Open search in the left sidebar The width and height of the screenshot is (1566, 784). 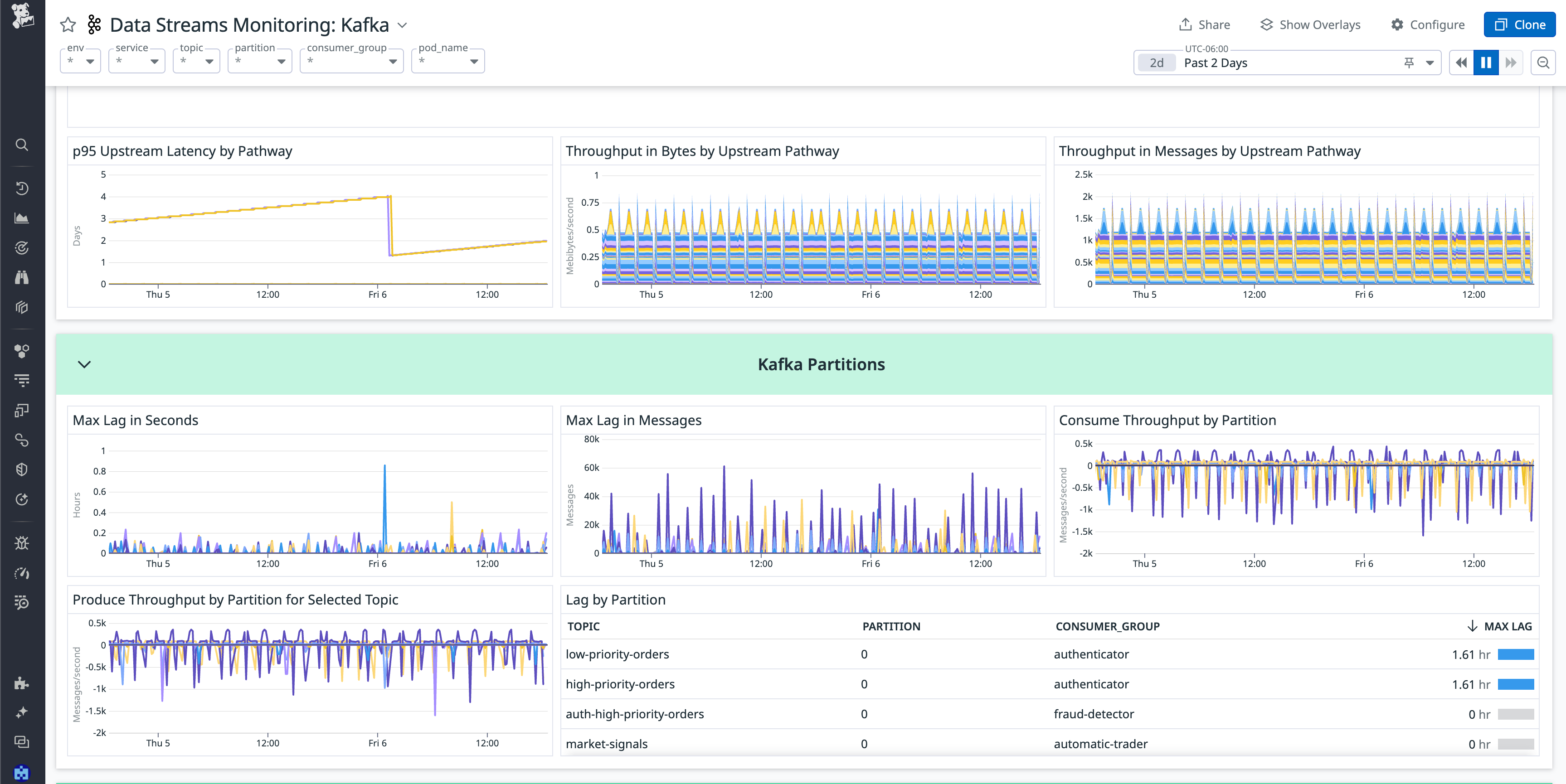[x=22, y=145]
